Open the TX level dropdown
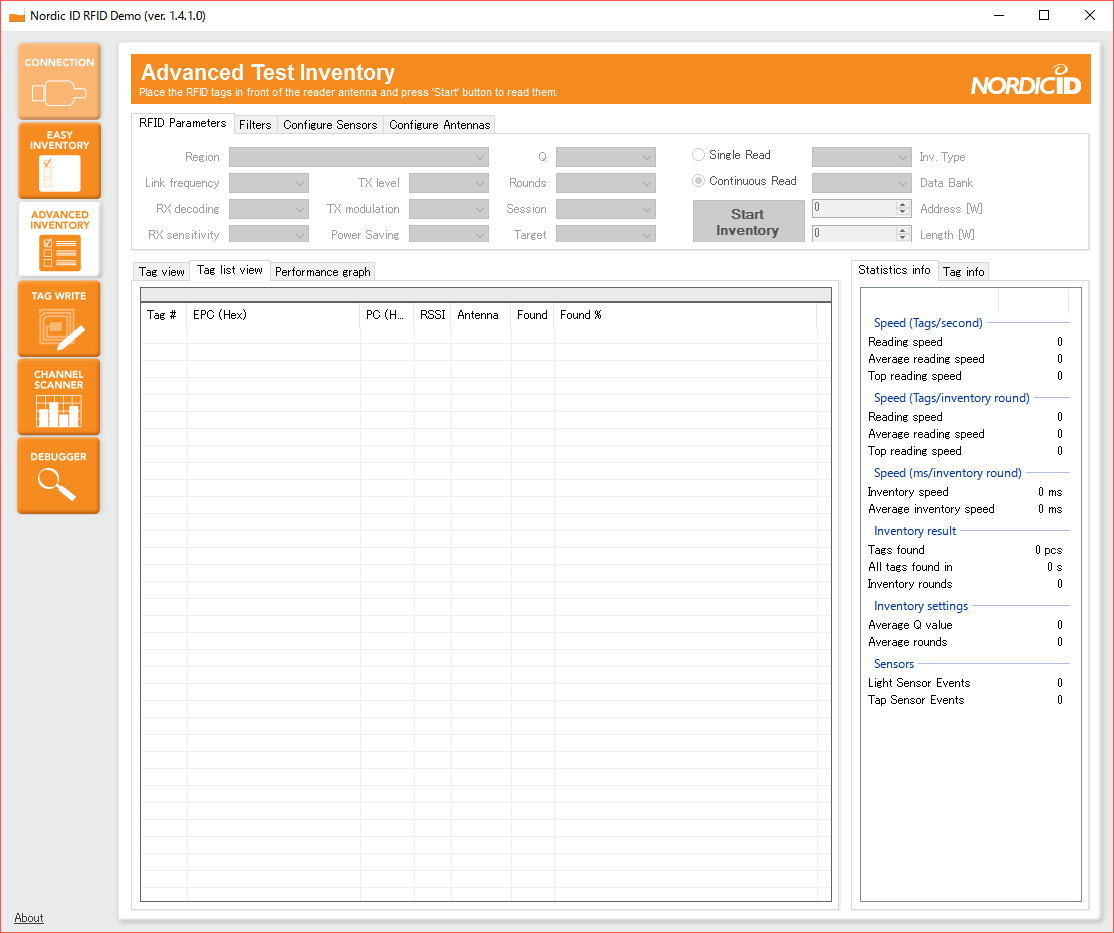The image size is (1114, 933). pyautogui.click(x=448, y=183)
